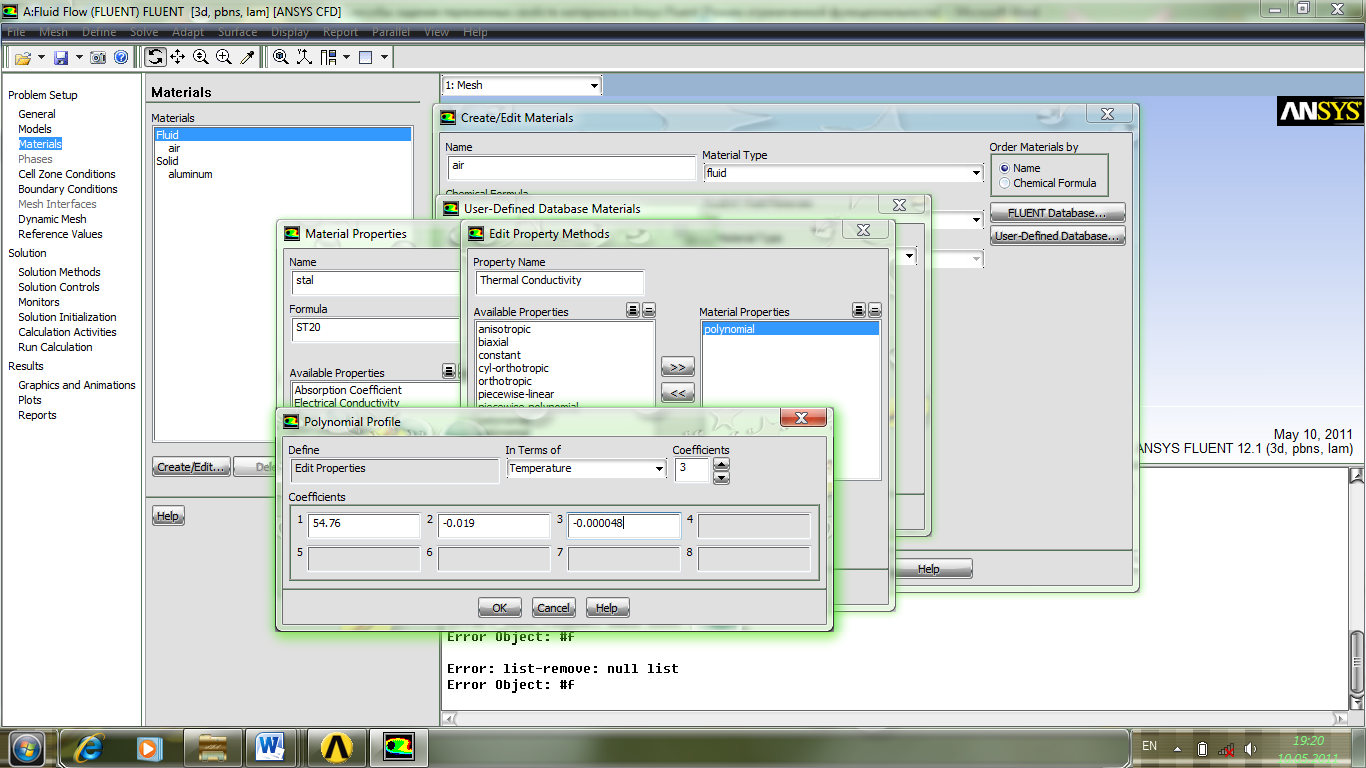Open the workspace layout dropdown arrow

point(346,58)
